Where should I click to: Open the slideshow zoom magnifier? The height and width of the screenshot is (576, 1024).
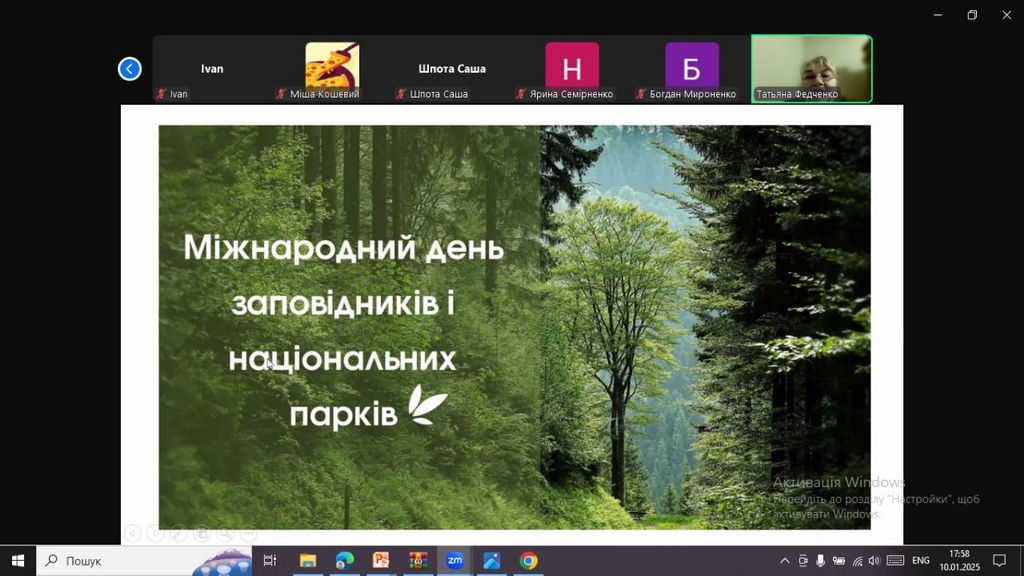tap(225, 534)
